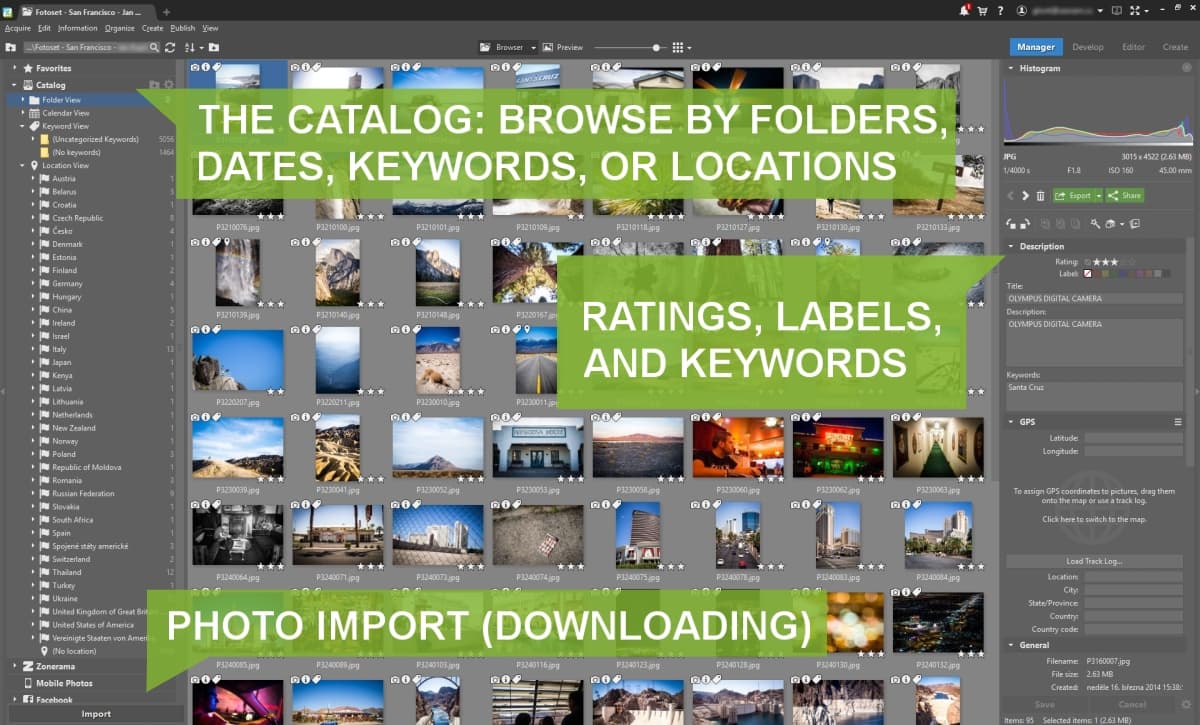
Task: Collapse the Histogram panel
Action: [1010, 68]
